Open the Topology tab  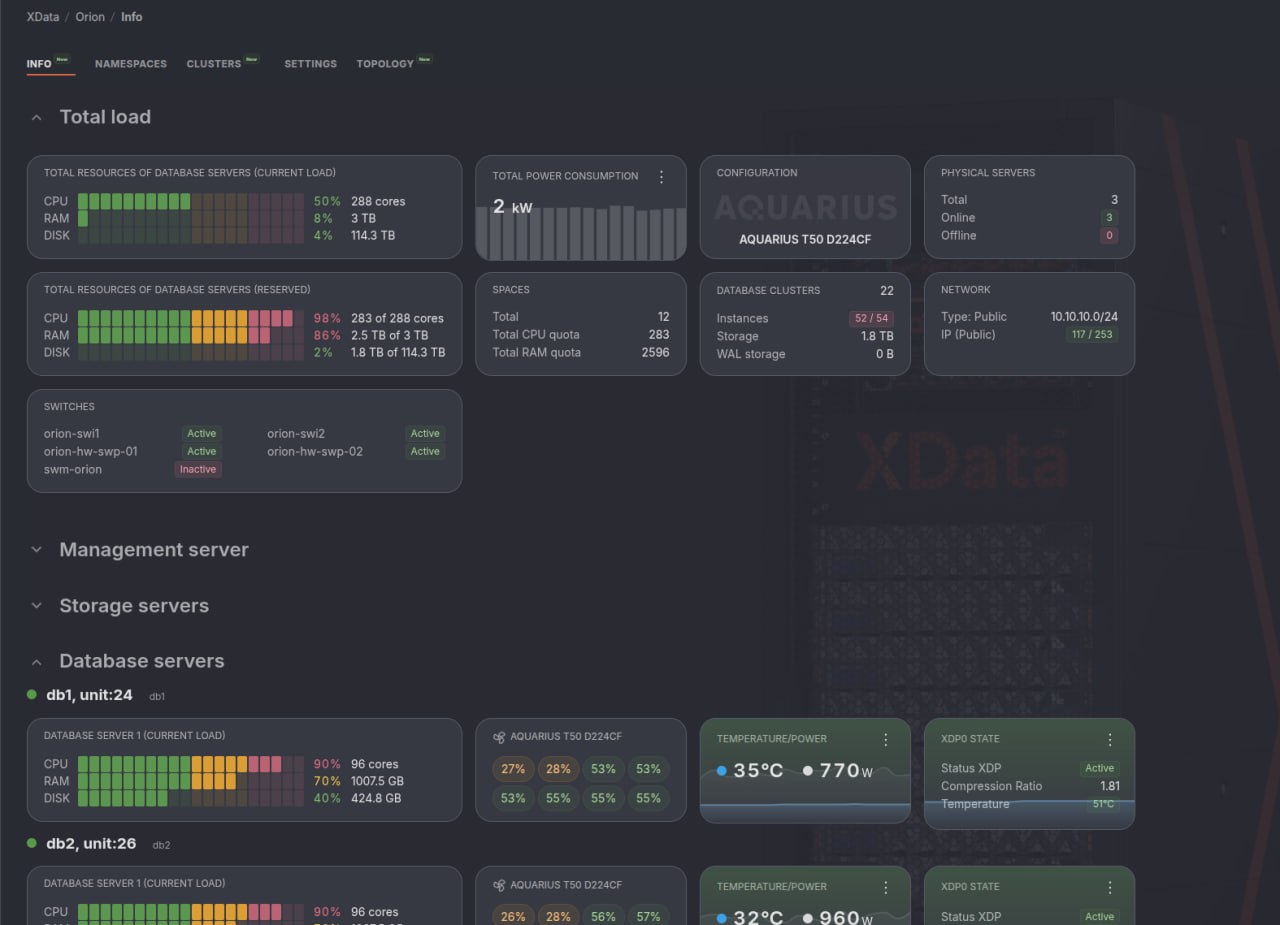(x=385, y=64)
